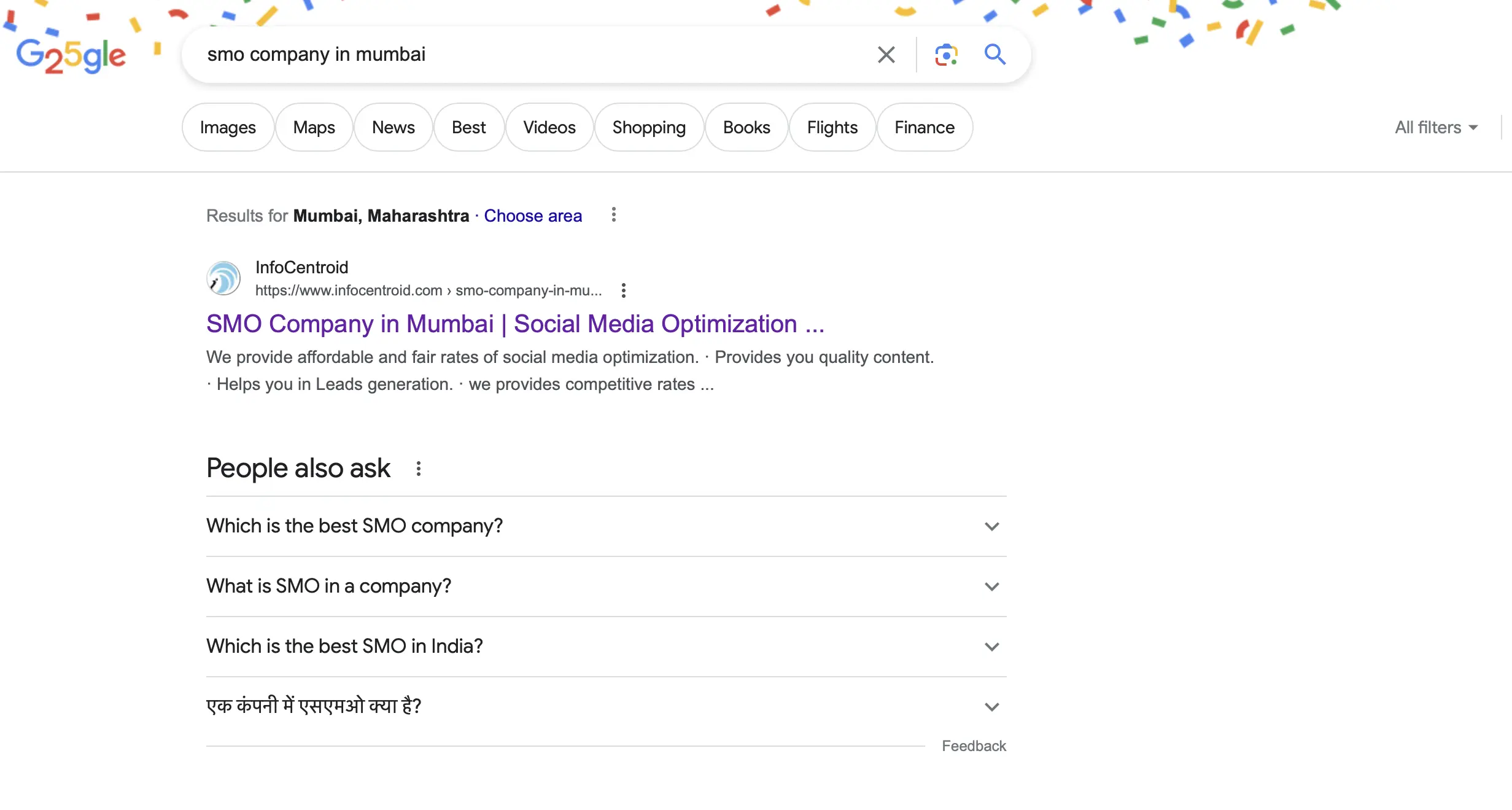Viewport: 1512px width, 810px height.
Task: Switch to the Maps tab
Action: coord(314,128)
